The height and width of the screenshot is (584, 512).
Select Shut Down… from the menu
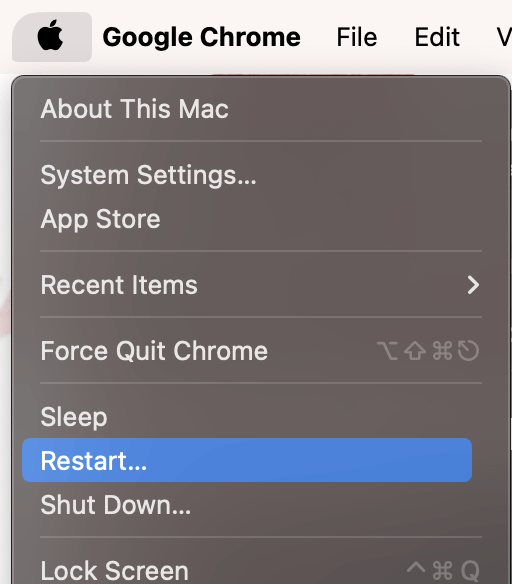tap(261, 505)
